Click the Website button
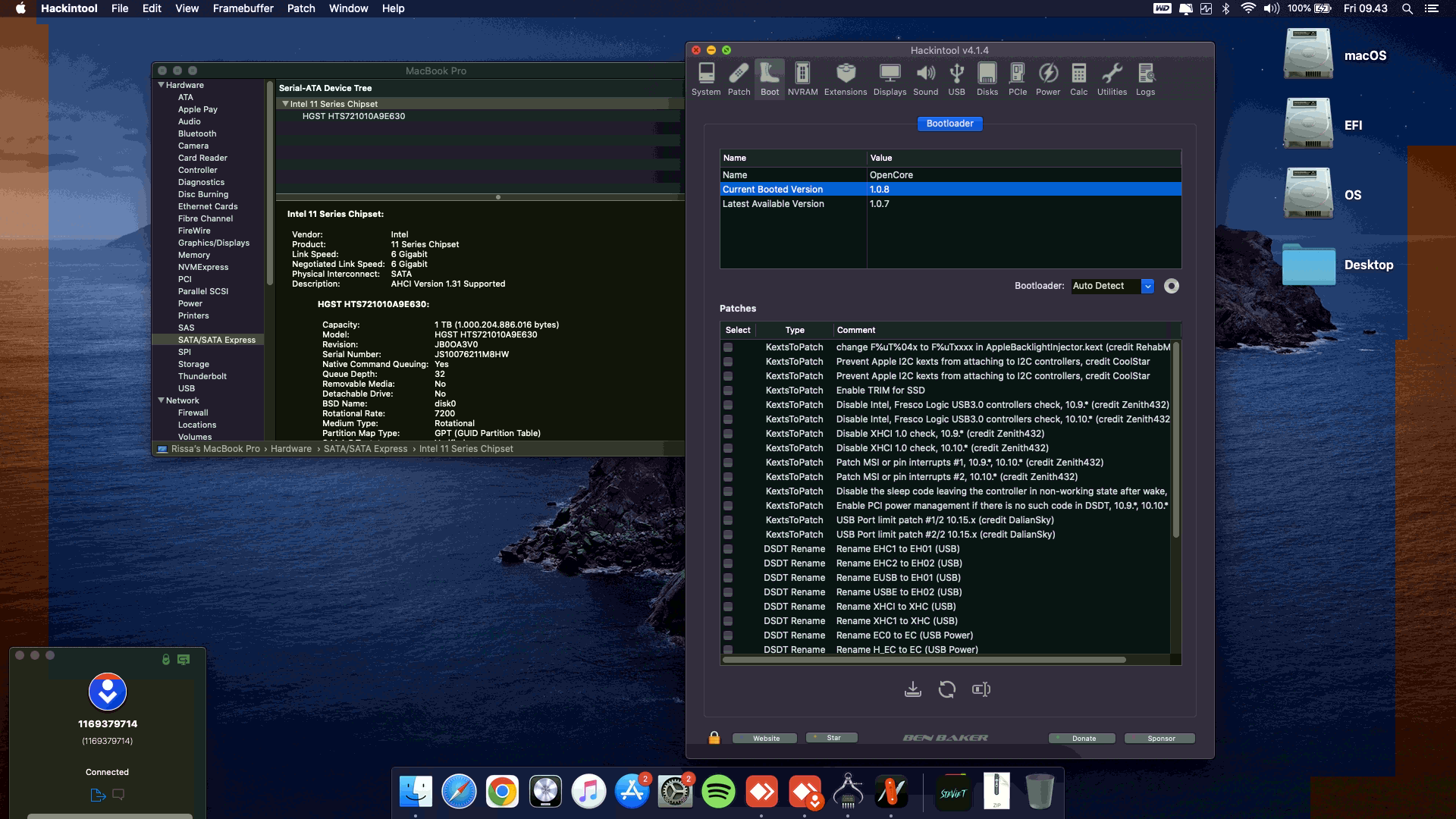This screenshot has height=819, width=1456. tap(765, 738)
